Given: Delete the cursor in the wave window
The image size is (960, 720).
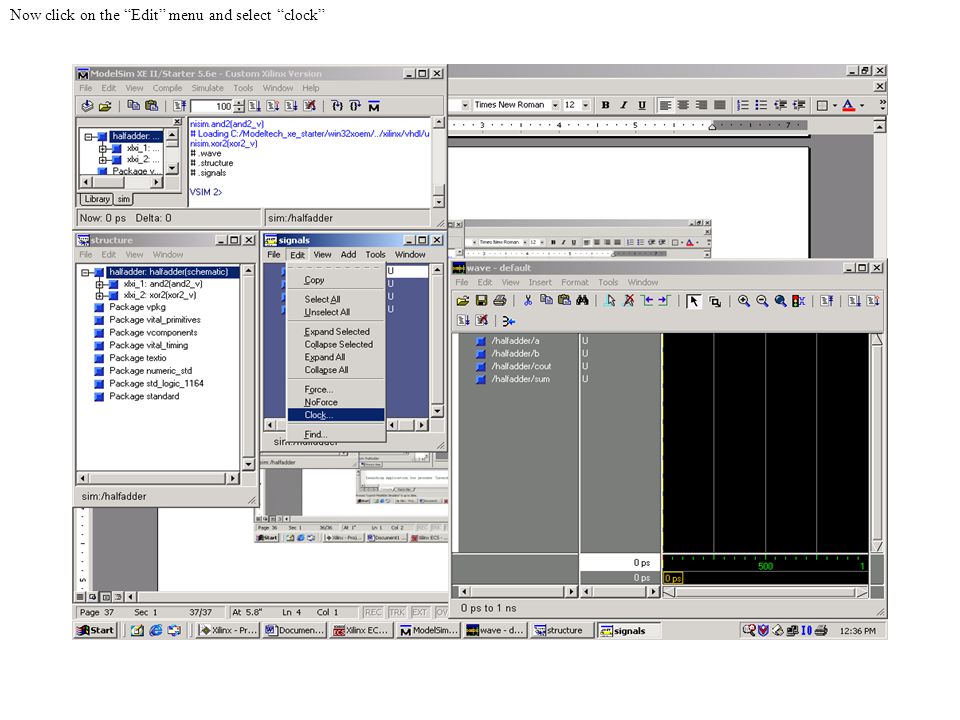Looking at the screenshot, I should coord(628,301).
